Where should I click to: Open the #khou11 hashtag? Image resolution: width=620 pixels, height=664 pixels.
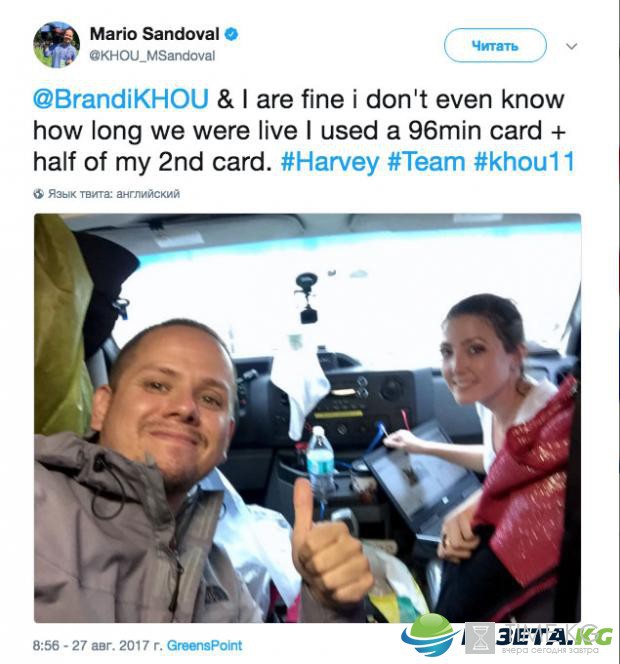tap(524, 162)
